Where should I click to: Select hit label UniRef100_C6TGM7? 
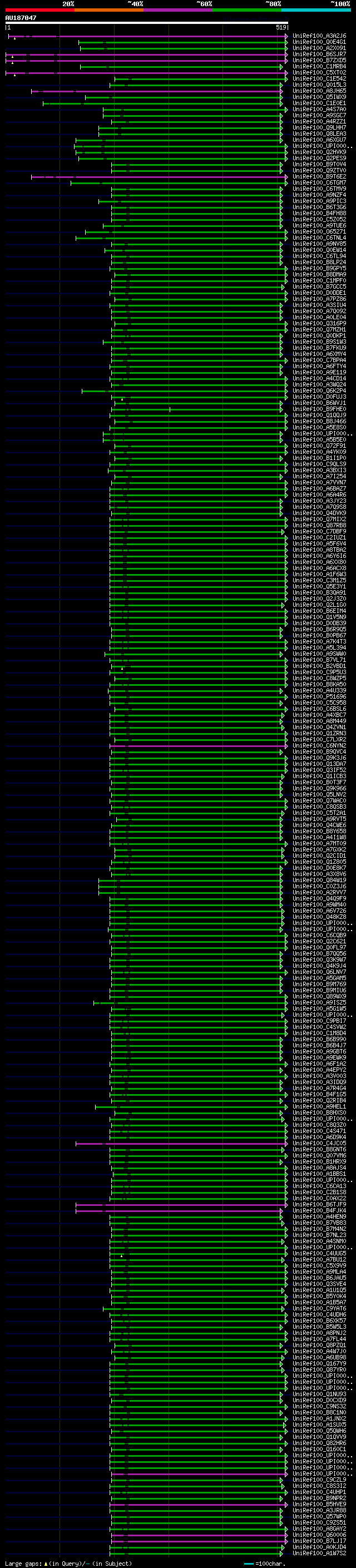319,182
